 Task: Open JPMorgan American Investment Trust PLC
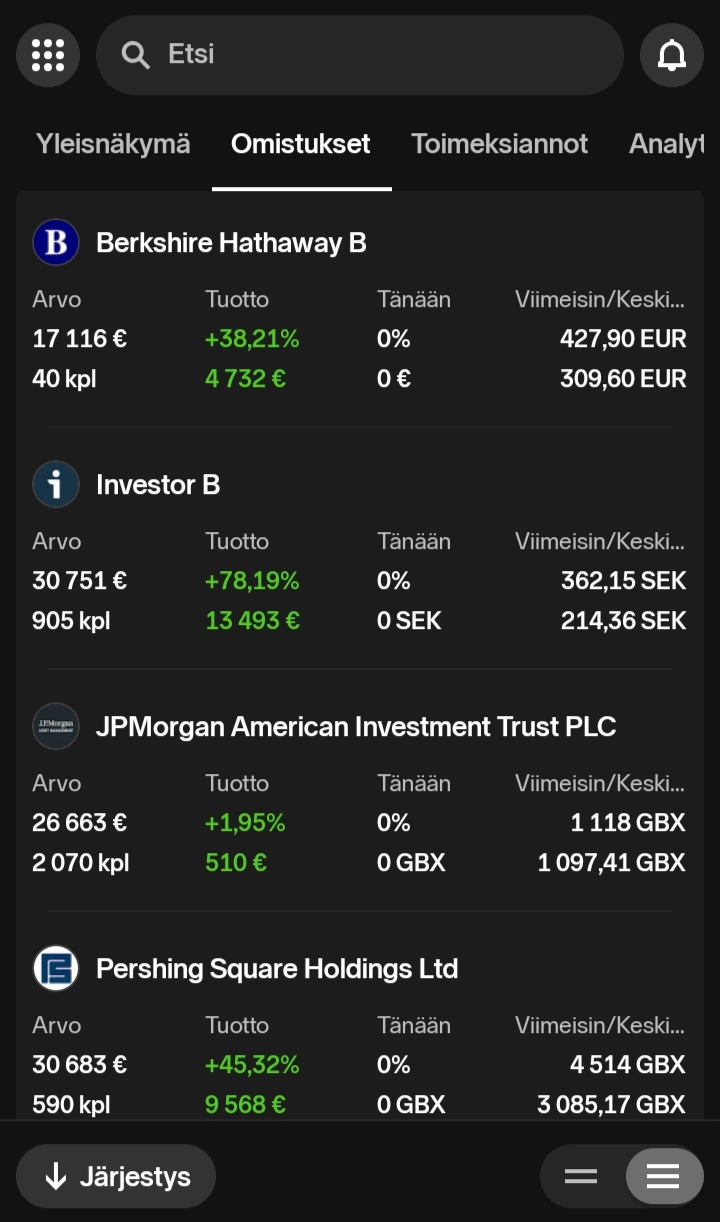pos(356,726)
